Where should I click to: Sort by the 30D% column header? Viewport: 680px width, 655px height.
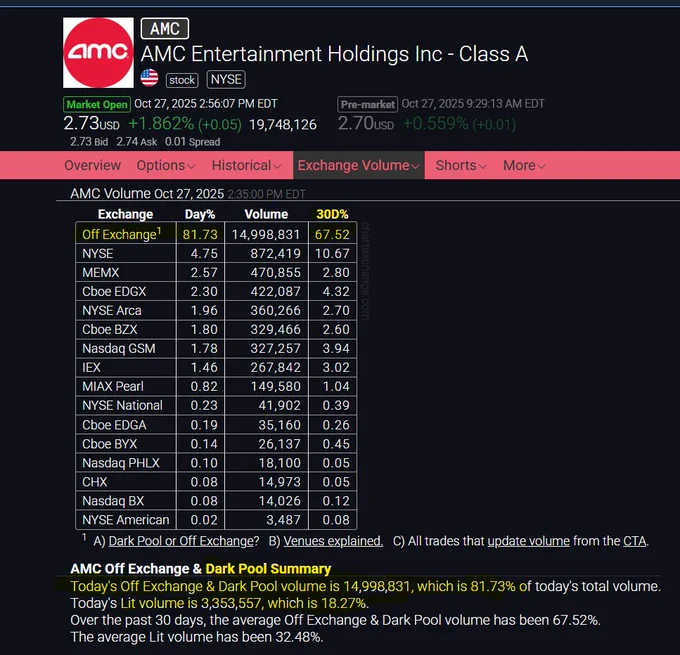pos(332,214)
